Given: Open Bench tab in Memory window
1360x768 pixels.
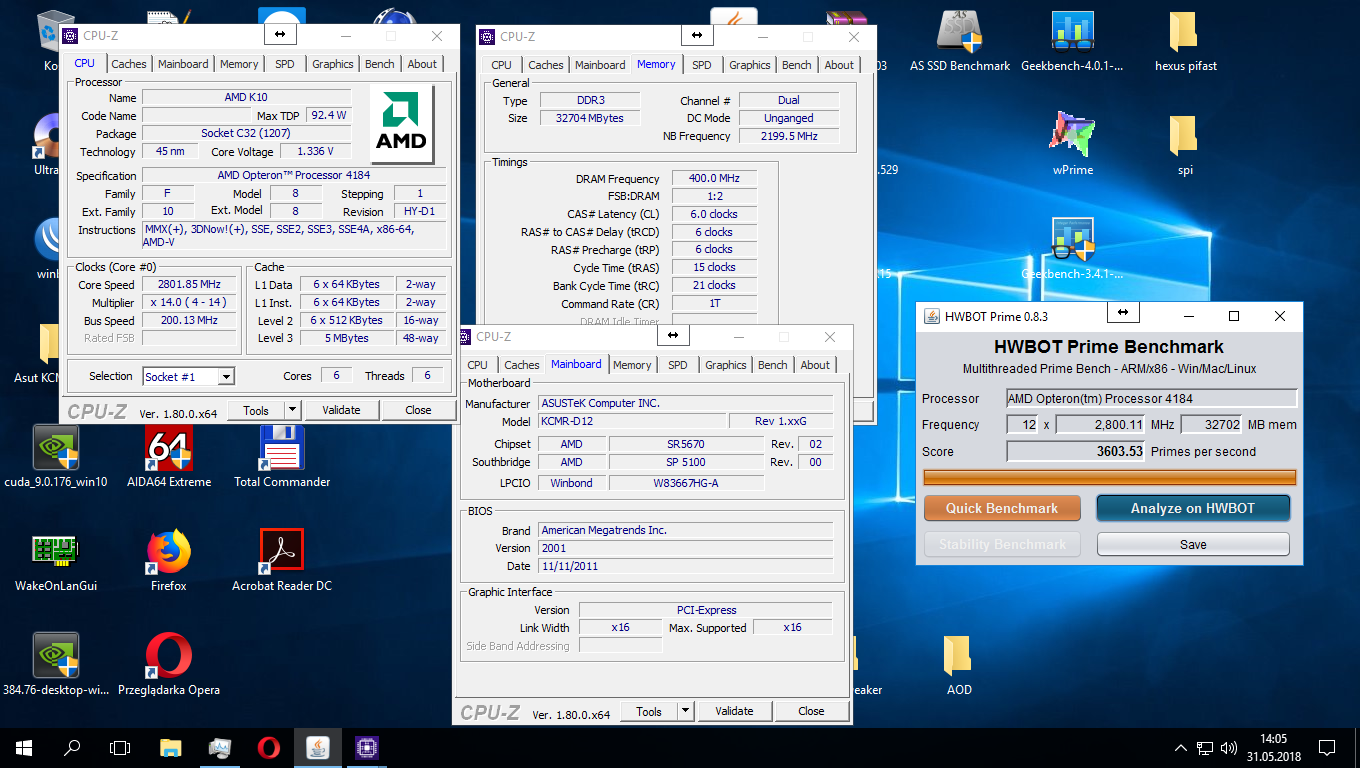Looking at the screenshot, I should pos(797,65).
